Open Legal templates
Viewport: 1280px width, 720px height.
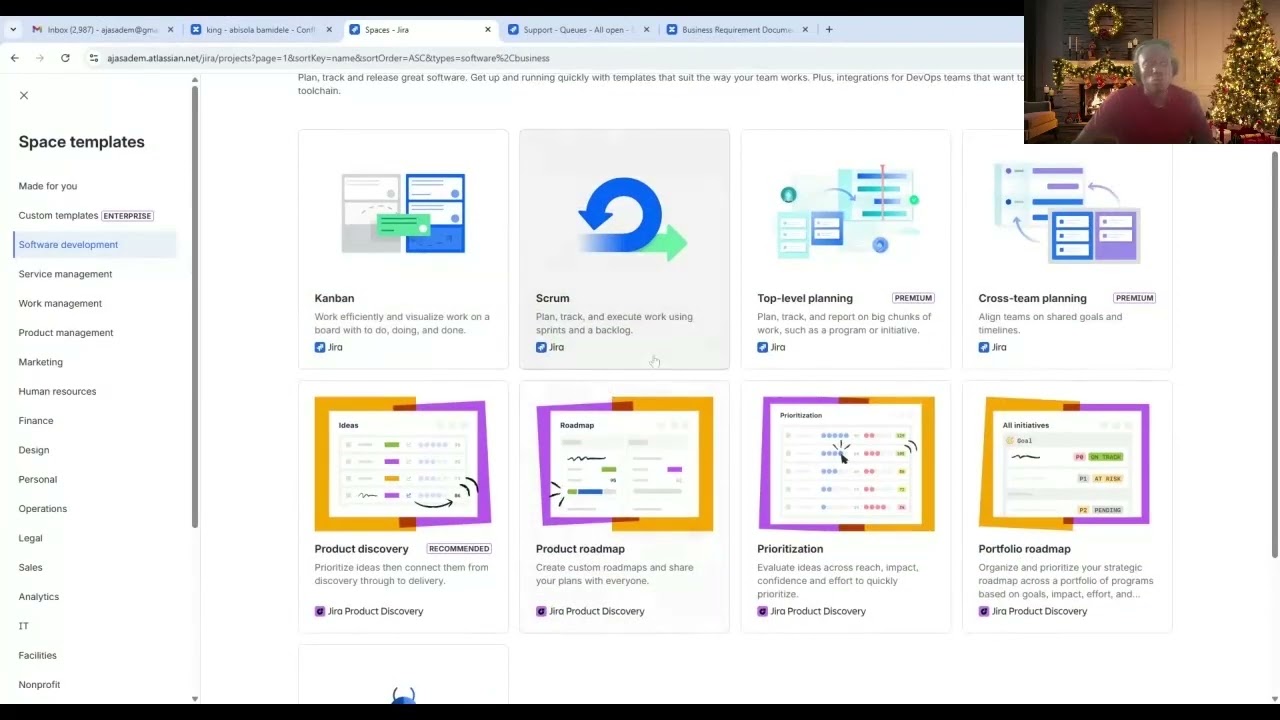30,538
